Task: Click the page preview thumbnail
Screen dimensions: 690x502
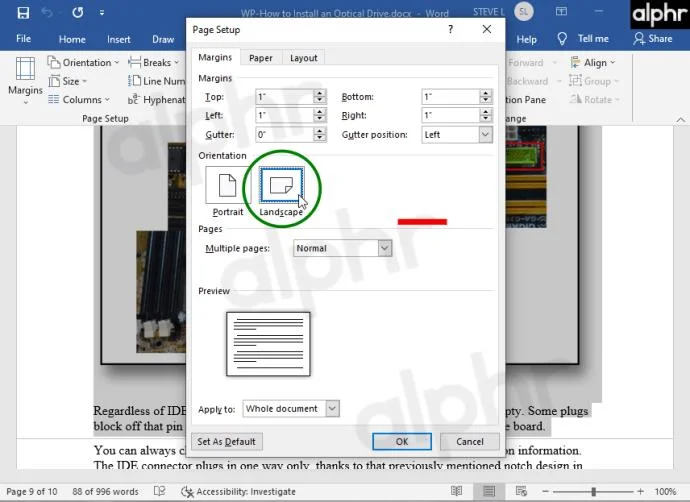Action: pyautogui.click(x=268, y=344)
